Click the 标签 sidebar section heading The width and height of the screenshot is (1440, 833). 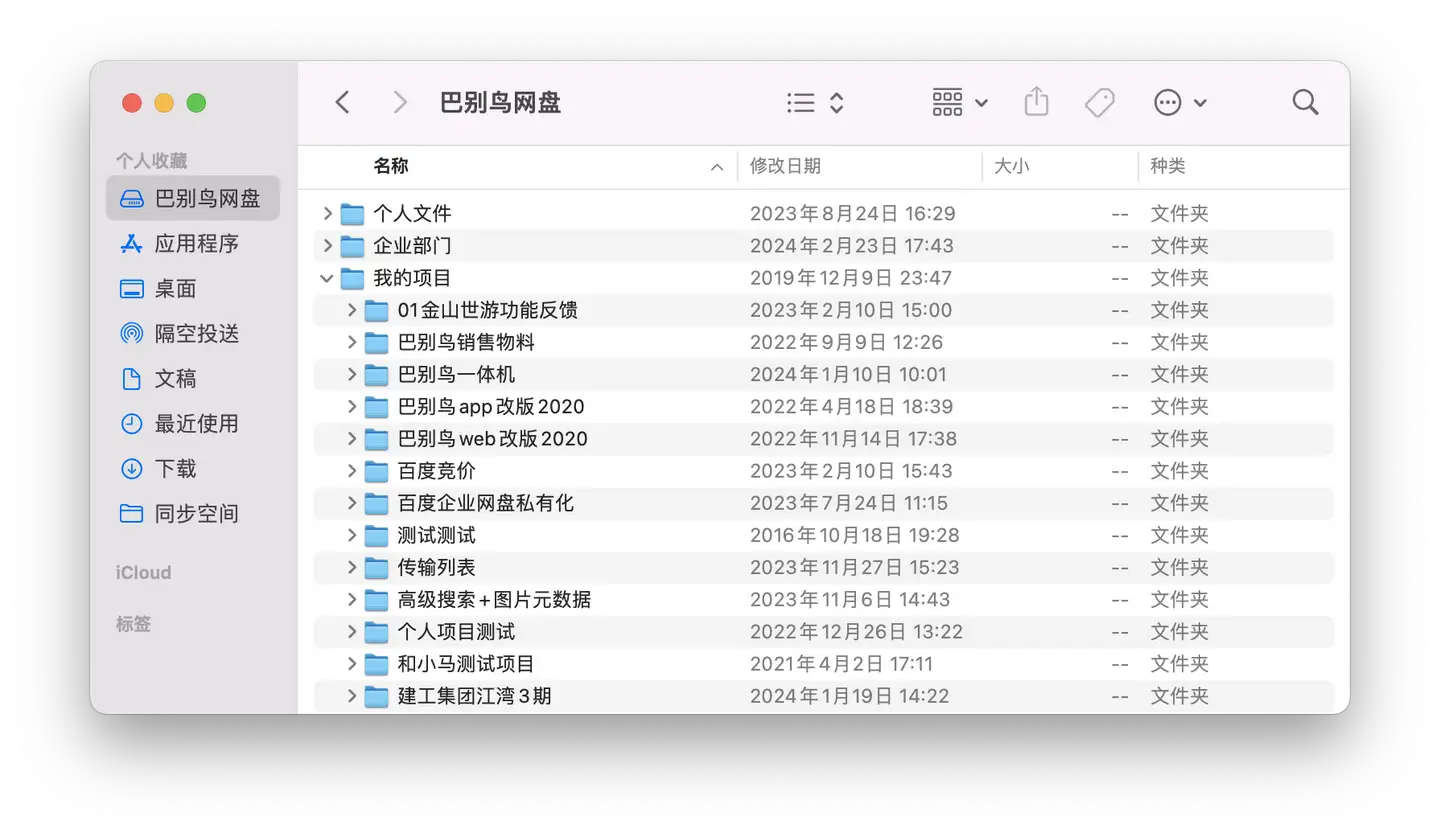tap(133, 623)
